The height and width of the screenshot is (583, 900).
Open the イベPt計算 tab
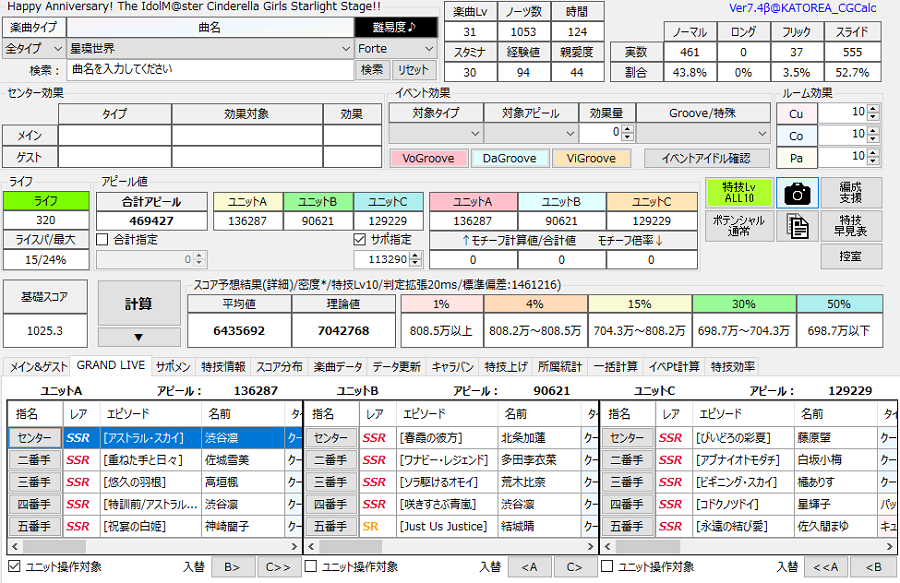[x=674, y=367]
